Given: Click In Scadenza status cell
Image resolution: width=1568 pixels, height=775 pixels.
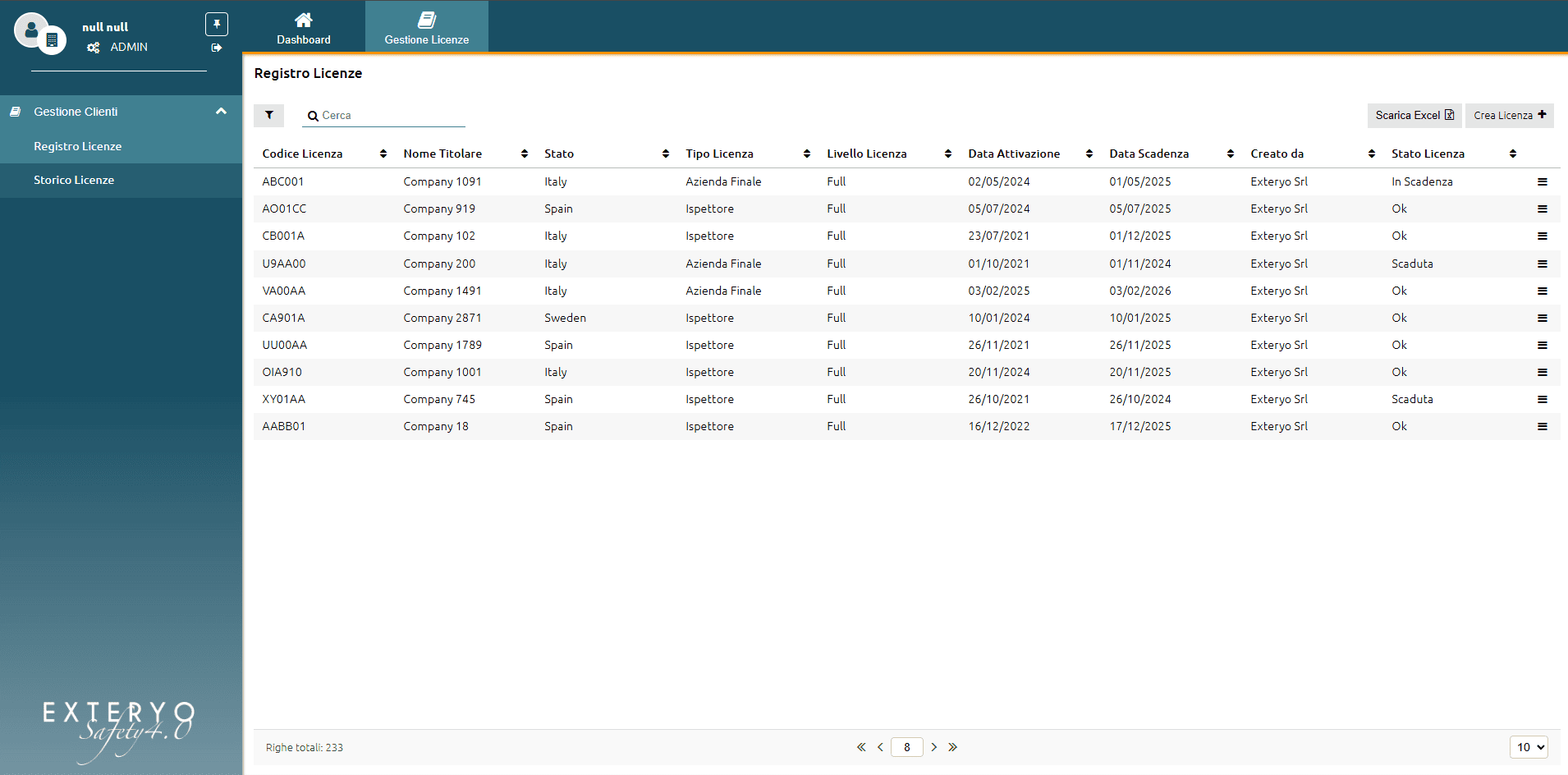Looking at the screenshot, I should tap(1422, 181).
